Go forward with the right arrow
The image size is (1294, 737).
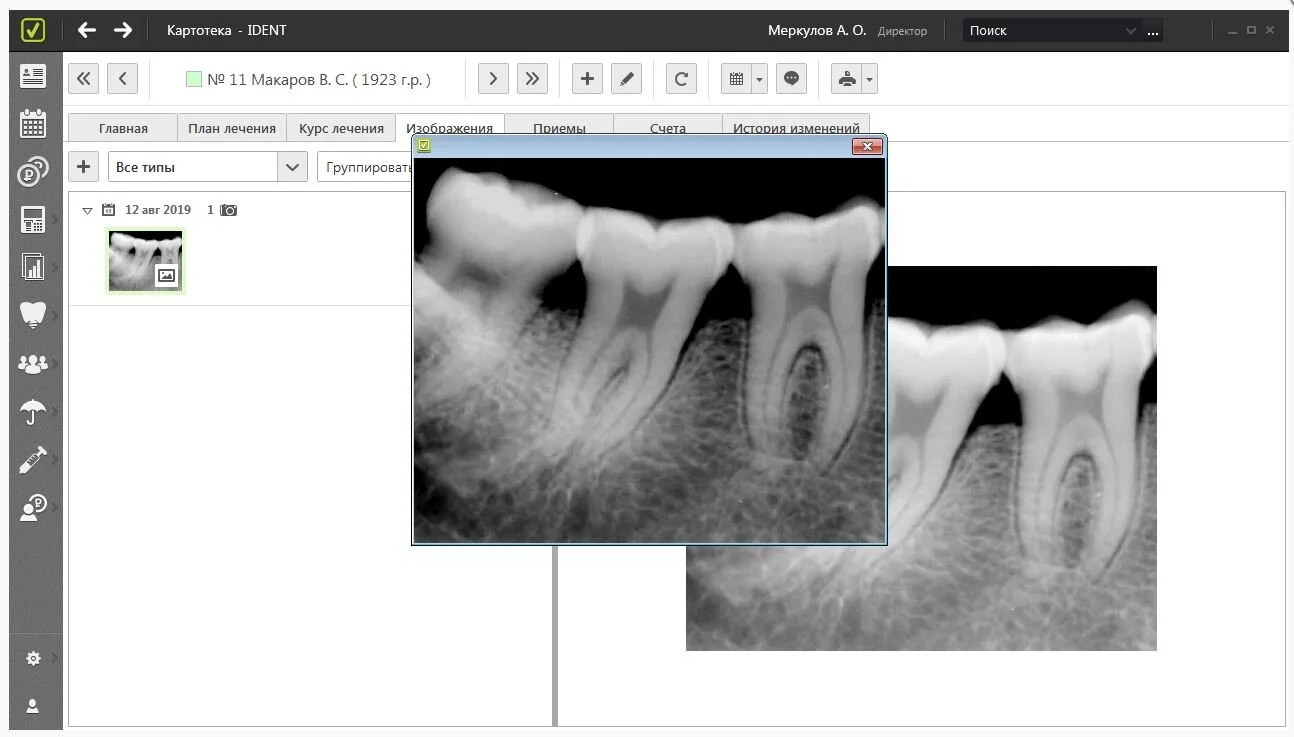pos(123,30)
